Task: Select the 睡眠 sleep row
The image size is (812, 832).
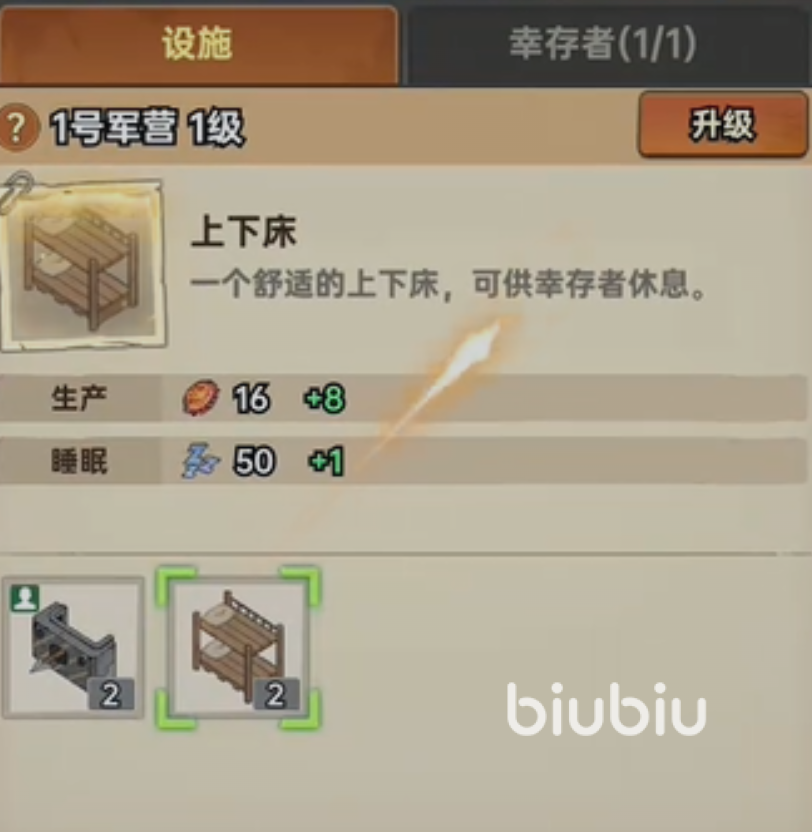Action: (x=403, y=460)
